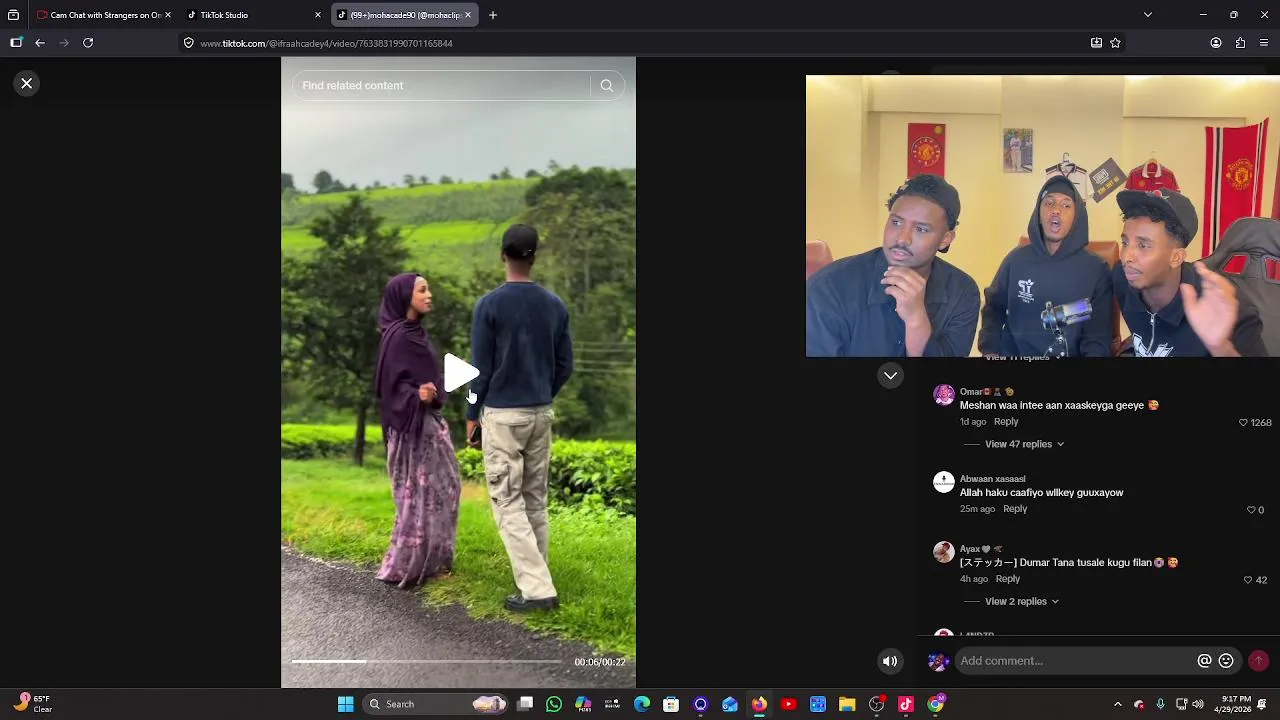Image resolution: width=1280 pixels, height=720 pixels.
Task: Open the tab overview button left of tabs
Action: point(13,15)
